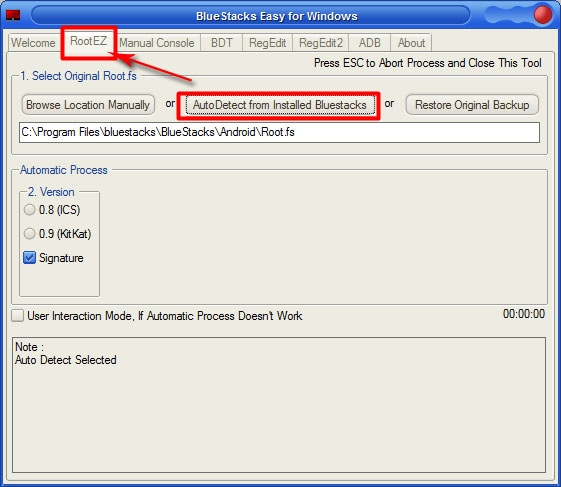Click AutoDetect from Installed Bluestacks
This screenshot has height=487, width=561.
coord(279,105)
